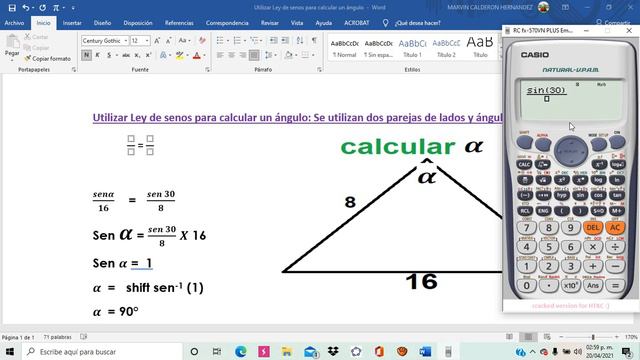The image size is (640, 360).
Task: Go to the Referencias tab
Action: [x=179, y=23]
